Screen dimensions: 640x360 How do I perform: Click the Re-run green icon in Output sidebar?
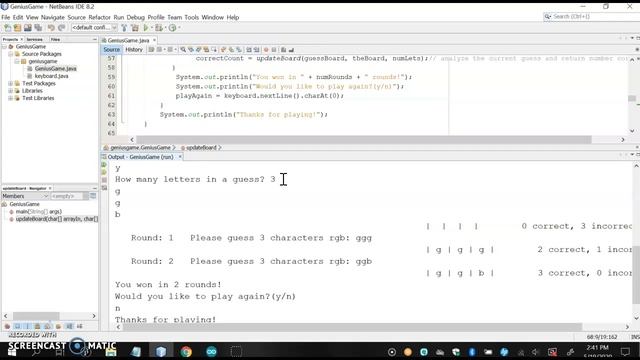tap(104, 165)
